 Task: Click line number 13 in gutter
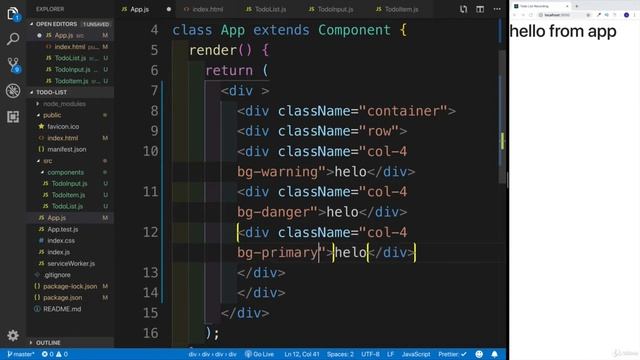(x=150, y=272)
